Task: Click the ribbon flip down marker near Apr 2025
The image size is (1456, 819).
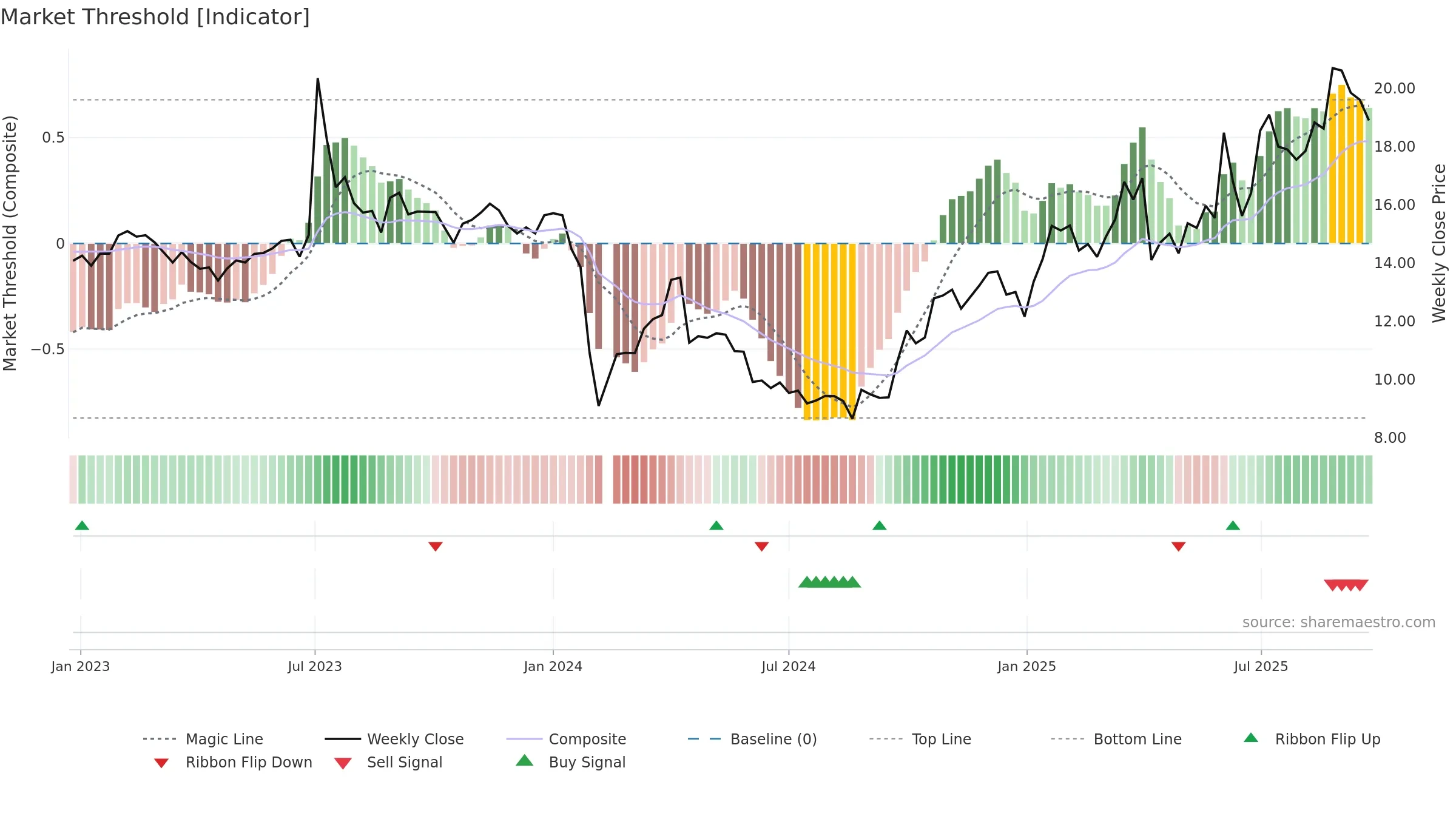Action: pyautogui.click(x=1179, y=547)
